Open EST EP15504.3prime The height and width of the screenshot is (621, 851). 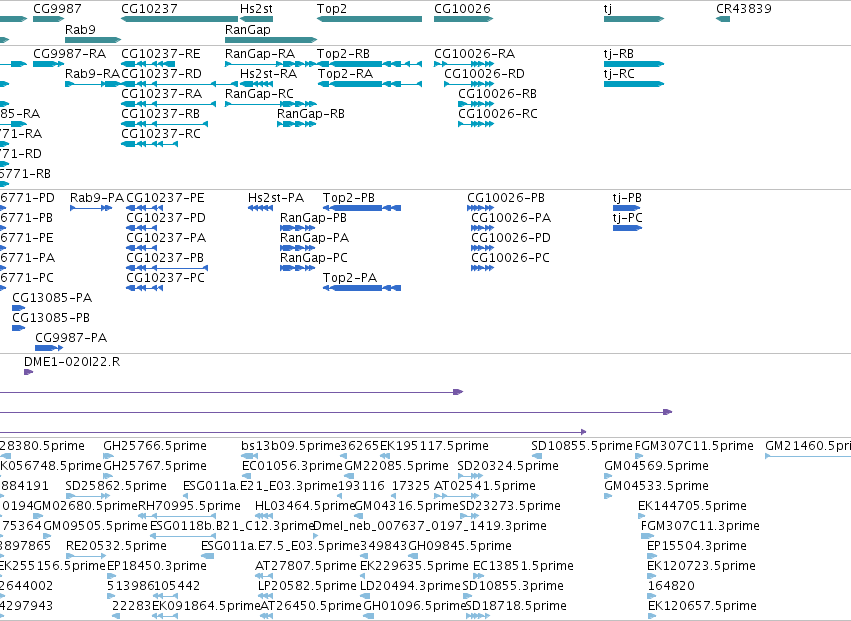pyautogui.click(x=698, y=546)
